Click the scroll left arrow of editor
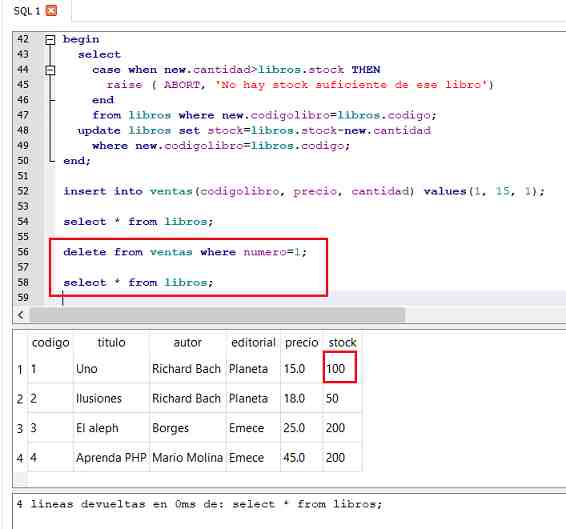The height and width of the screenshot is (529, 566). [21, 315]
